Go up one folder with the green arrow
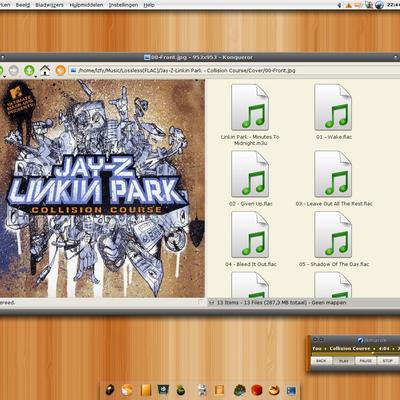 click(x=29, y=70)
